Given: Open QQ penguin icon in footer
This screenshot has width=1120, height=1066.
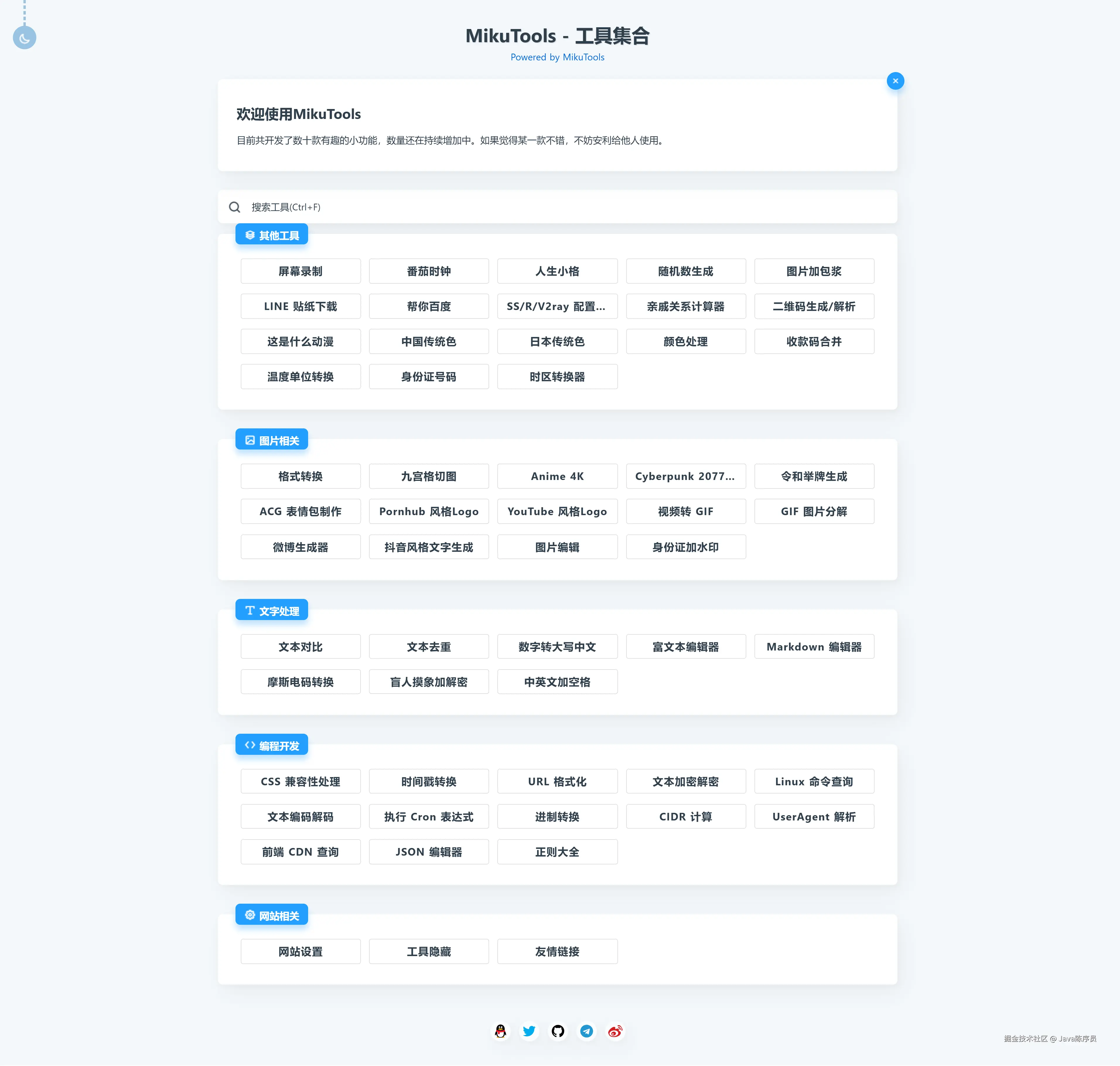Looking at the screenshot, I should [x=500, y=1031].
